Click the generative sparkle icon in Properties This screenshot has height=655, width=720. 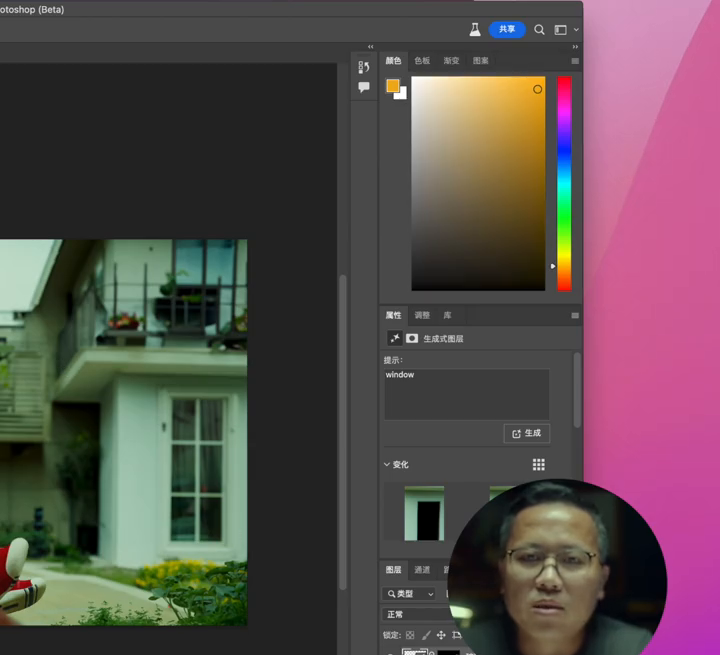394,339
